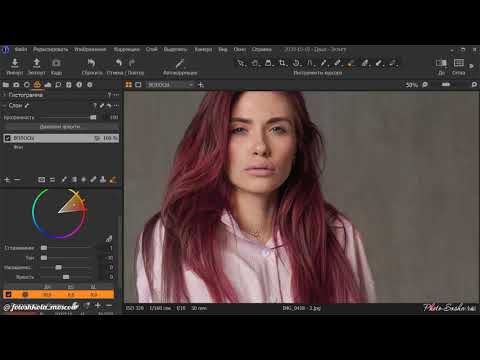Add a layer with plus in Layers panel
Viewport: 480px width, 360px height.
coord(7,180)
